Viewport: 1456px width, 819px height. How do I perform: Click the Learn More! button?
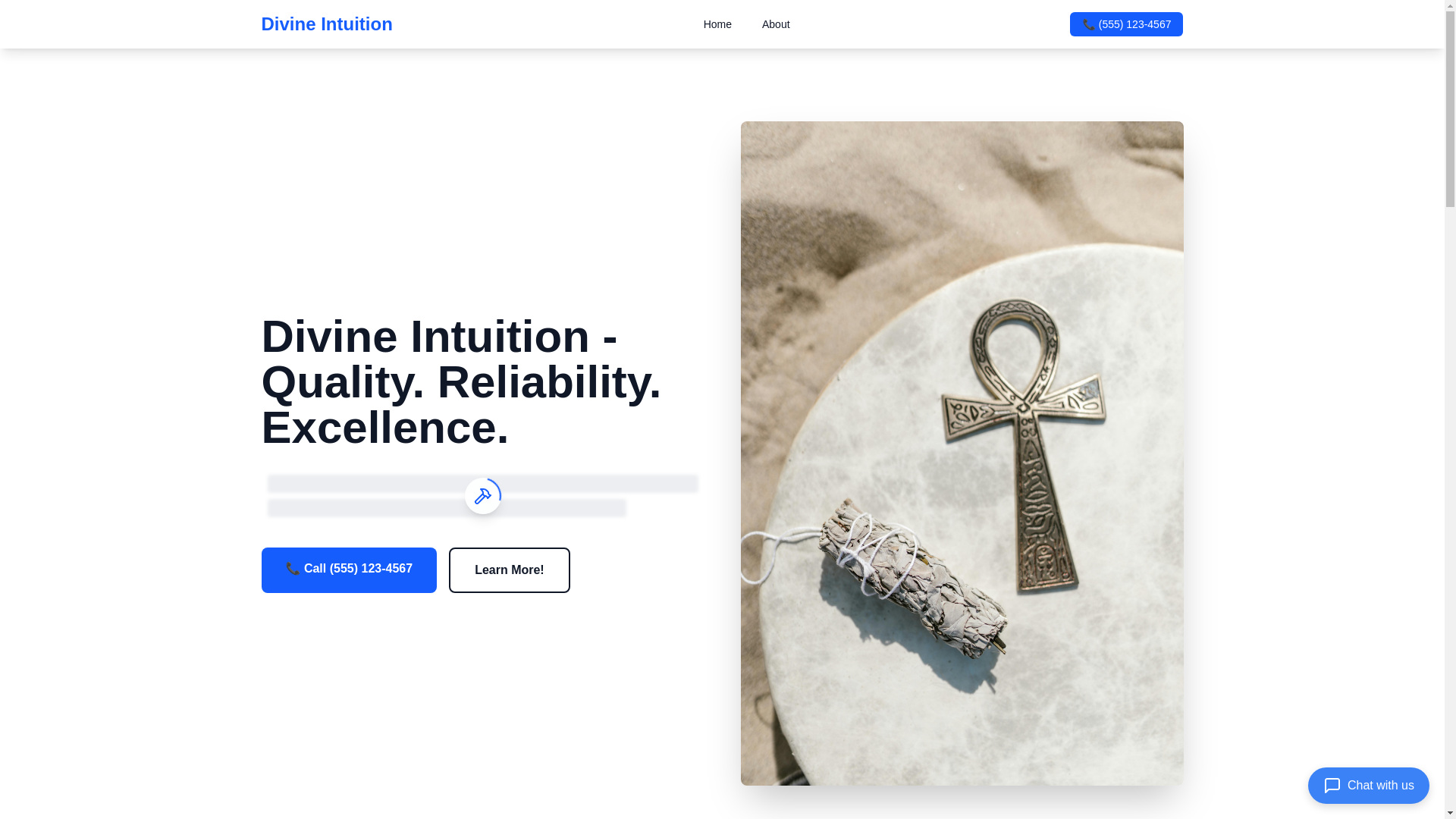coord(510,570)
